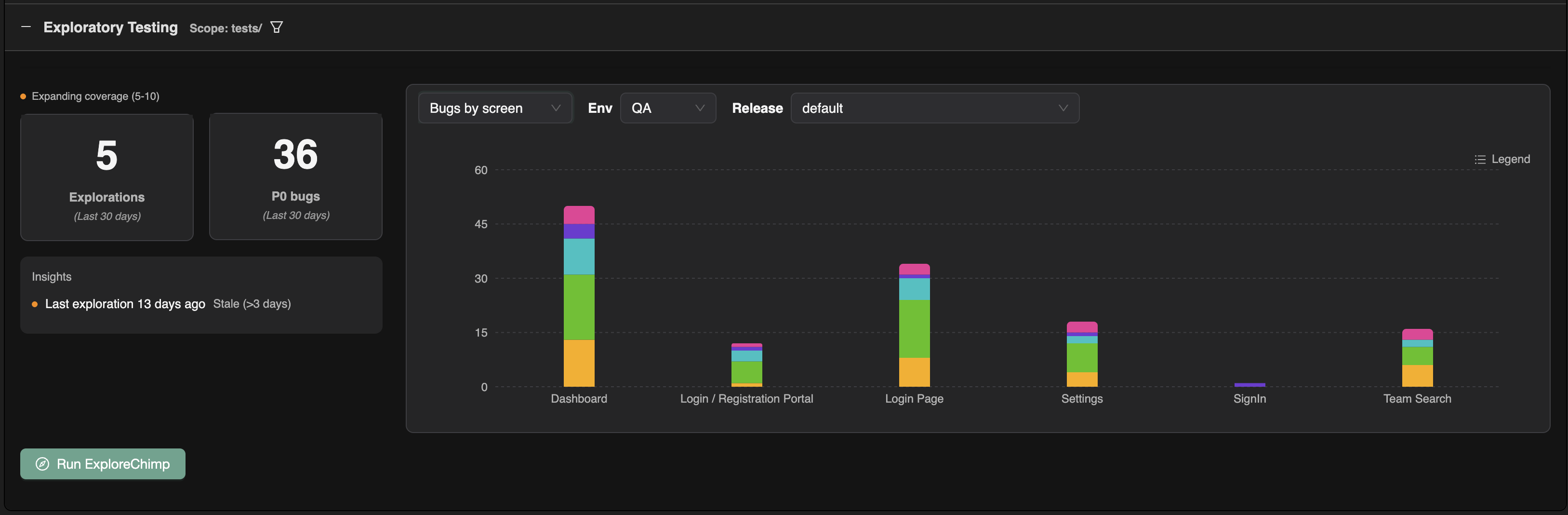Click the Explorations count card
Screen dimensions: 1568x515
point(106,177)
